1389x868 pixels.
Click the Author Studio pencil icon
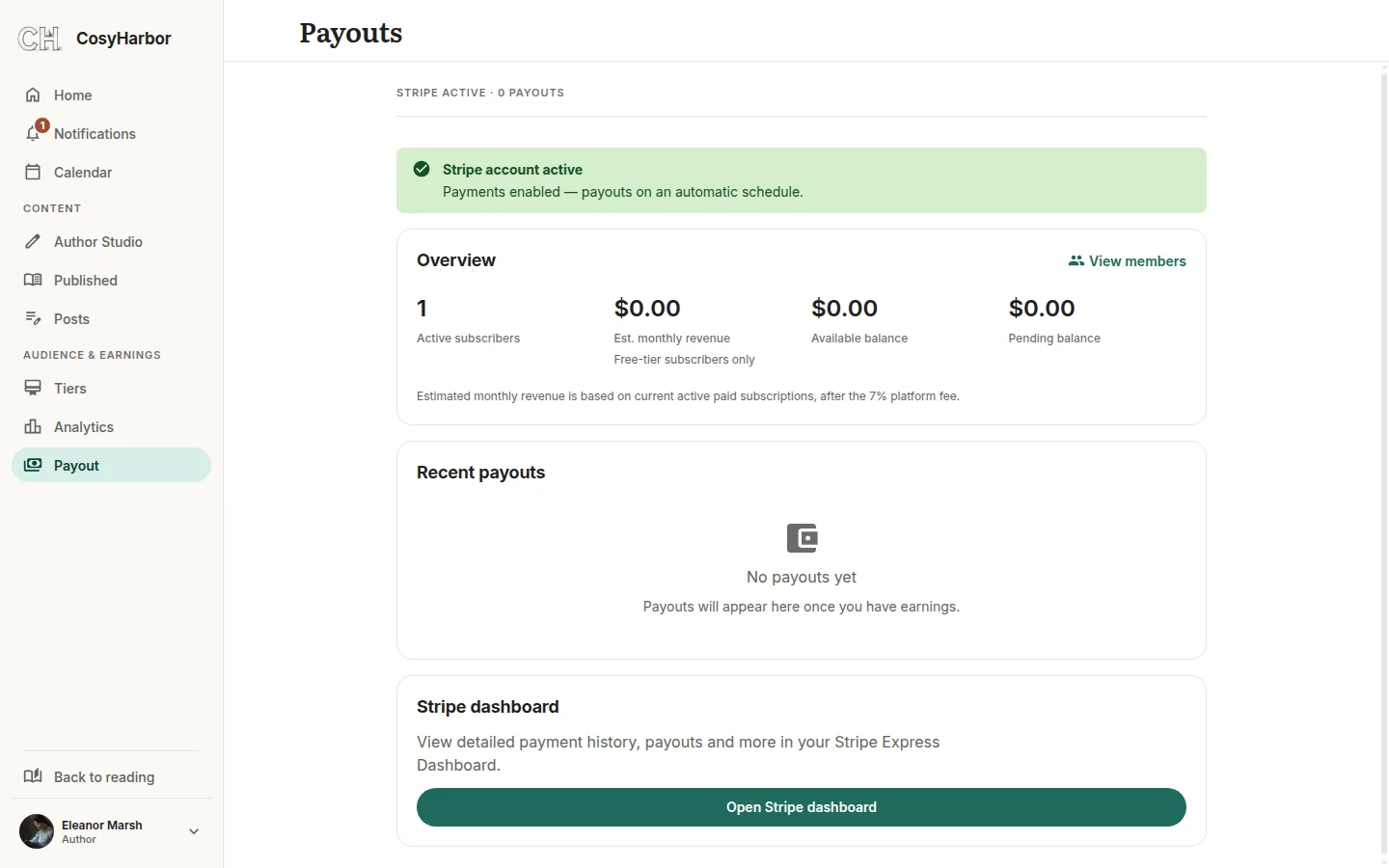point(33,241)
